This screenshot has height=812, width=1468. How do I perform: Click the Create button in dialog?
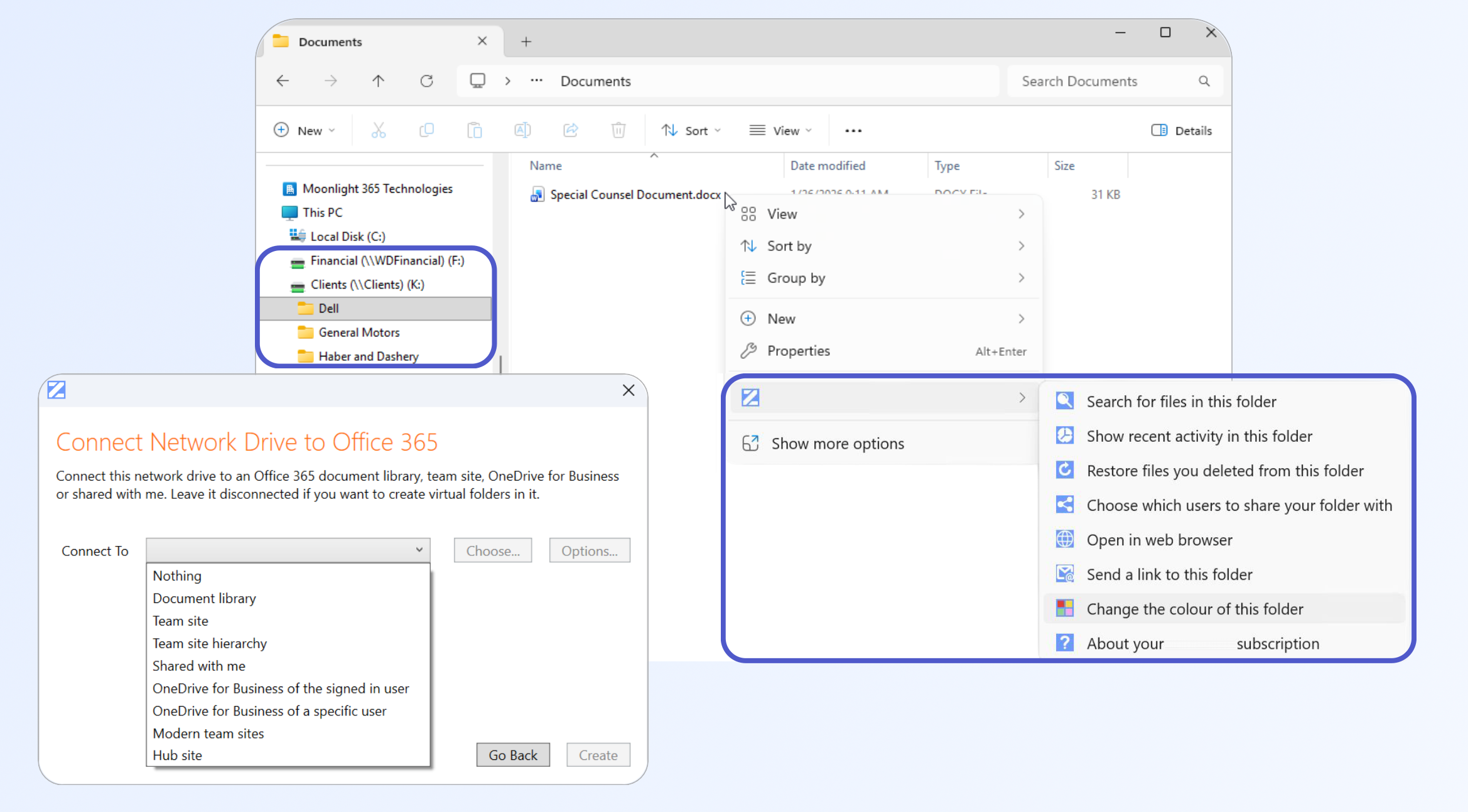tap(598, 755)
